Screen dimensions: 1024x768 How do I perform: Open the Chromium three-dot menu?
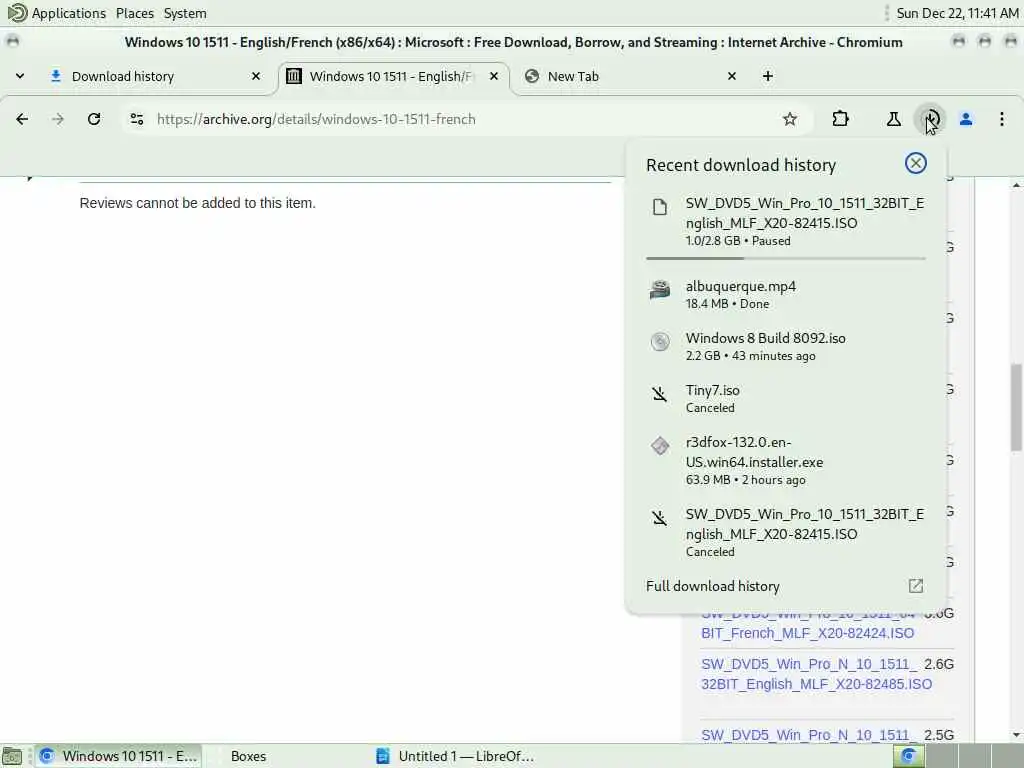pyautogui.click(x=1001, y=119)
